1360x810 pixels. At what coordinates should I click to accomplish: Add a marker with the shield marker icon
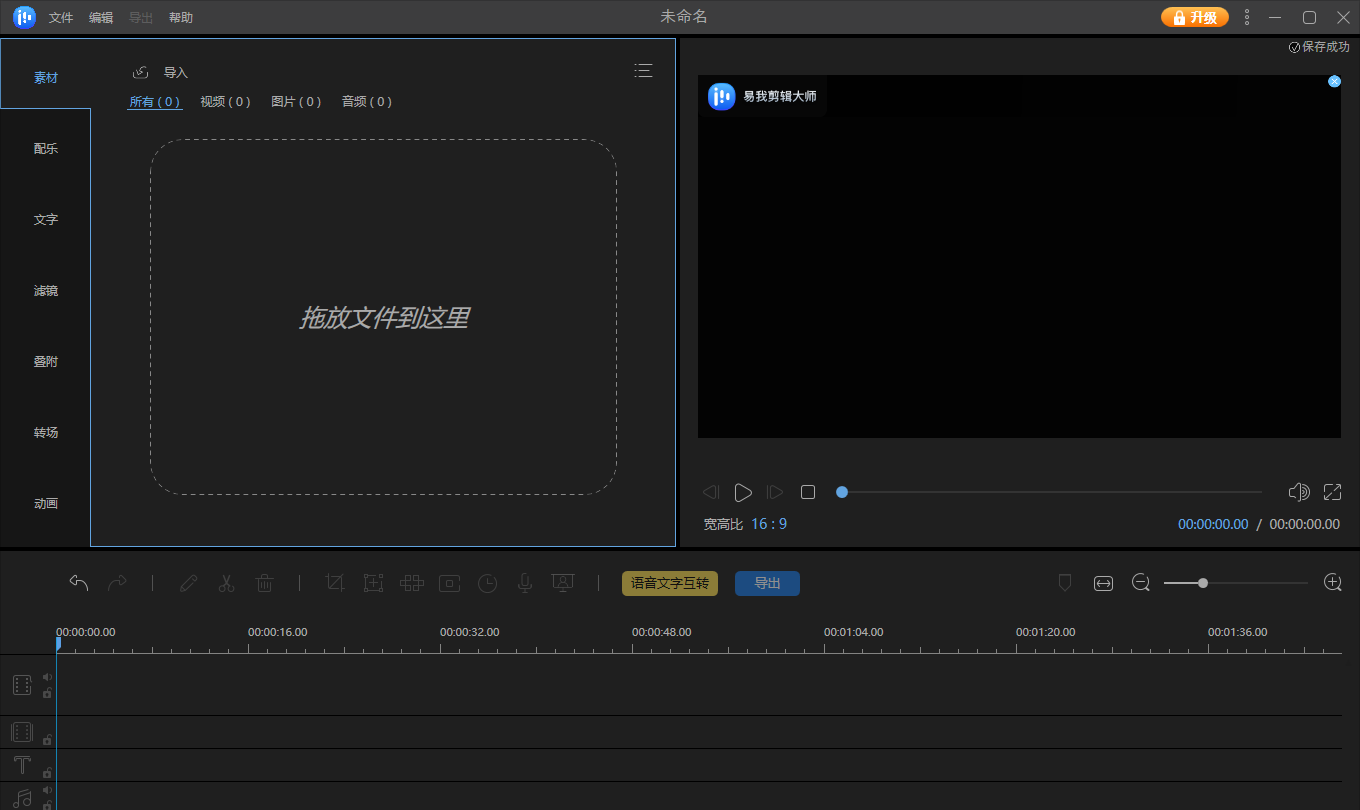pyautogui.click(x=1065, y=583)
